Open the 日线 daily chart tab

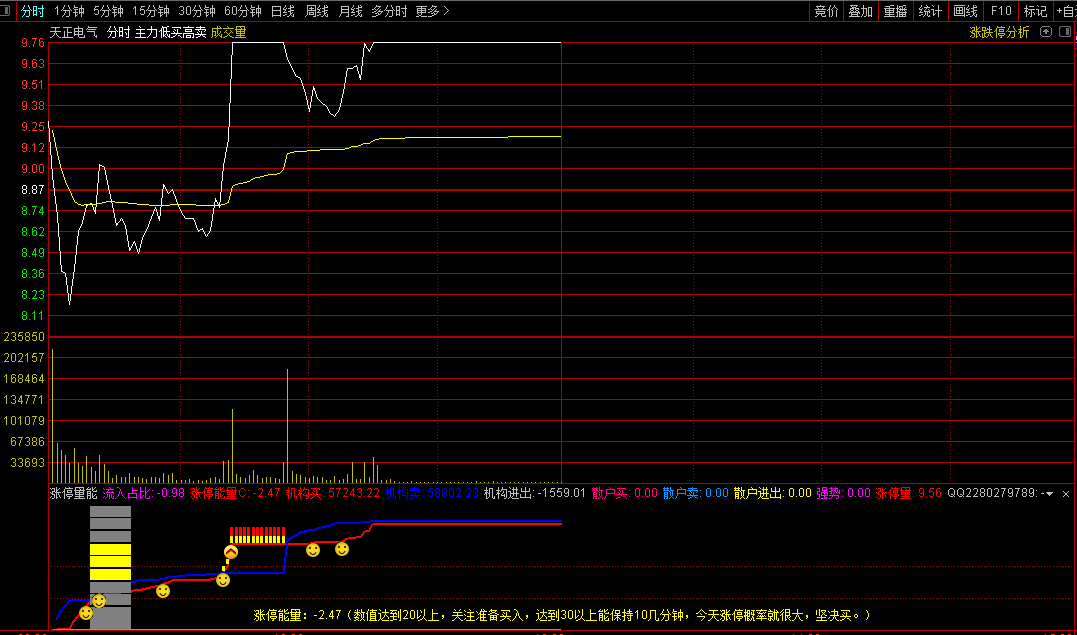pos(282,11)
